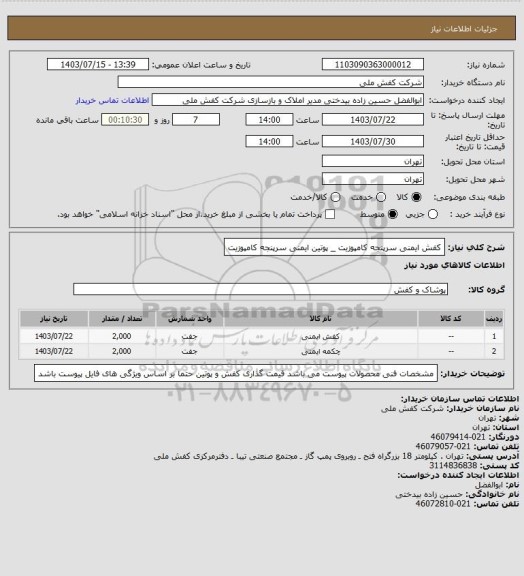Click the response deadline hour 14:00 field

[x=269, y=120]
